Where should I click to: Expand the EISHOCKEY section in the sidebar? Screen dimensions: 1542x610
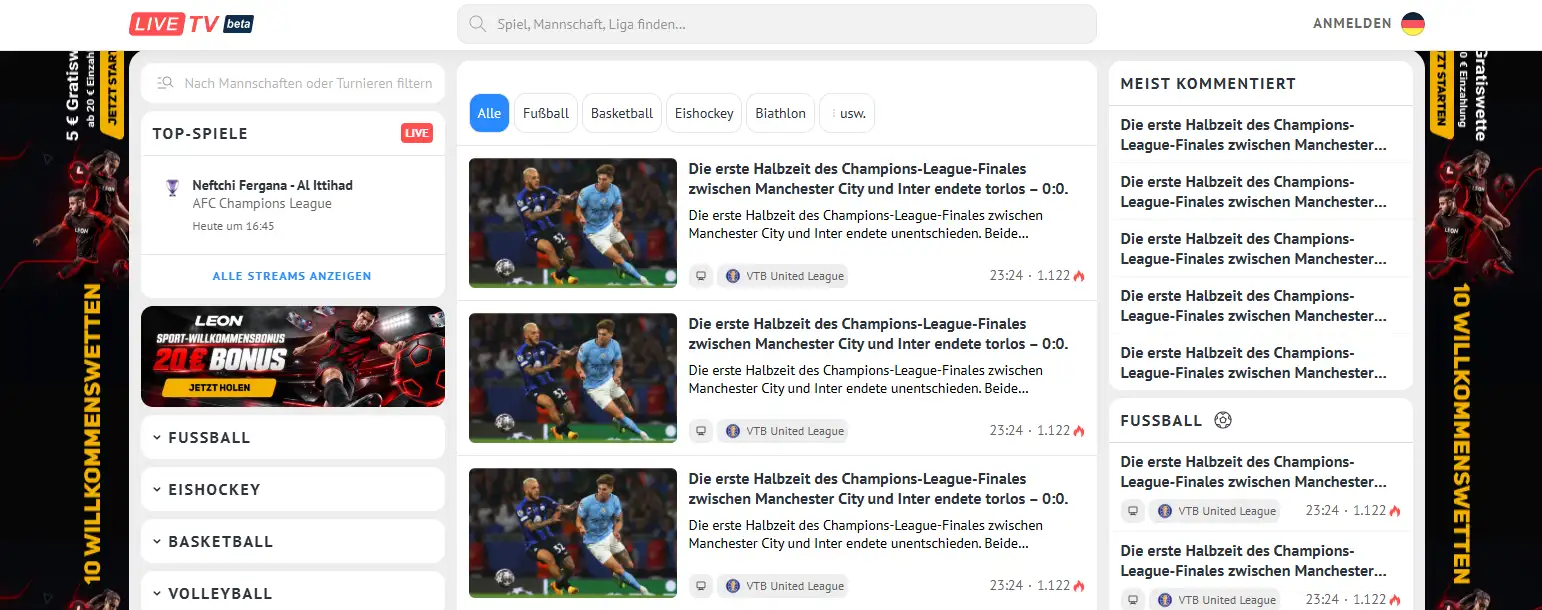coord(293,489)
